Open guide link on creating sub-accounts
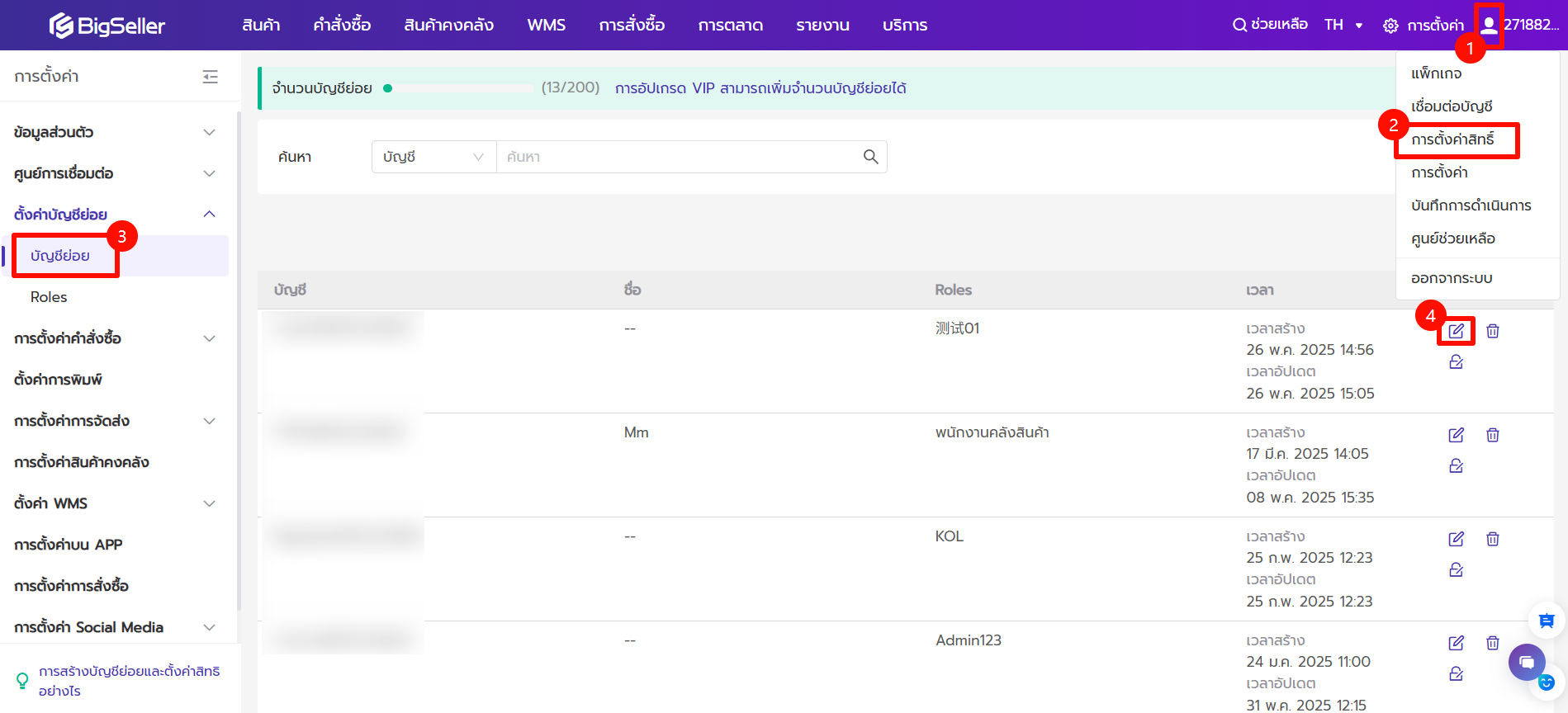1568x713 pixels. coord(130,681)
